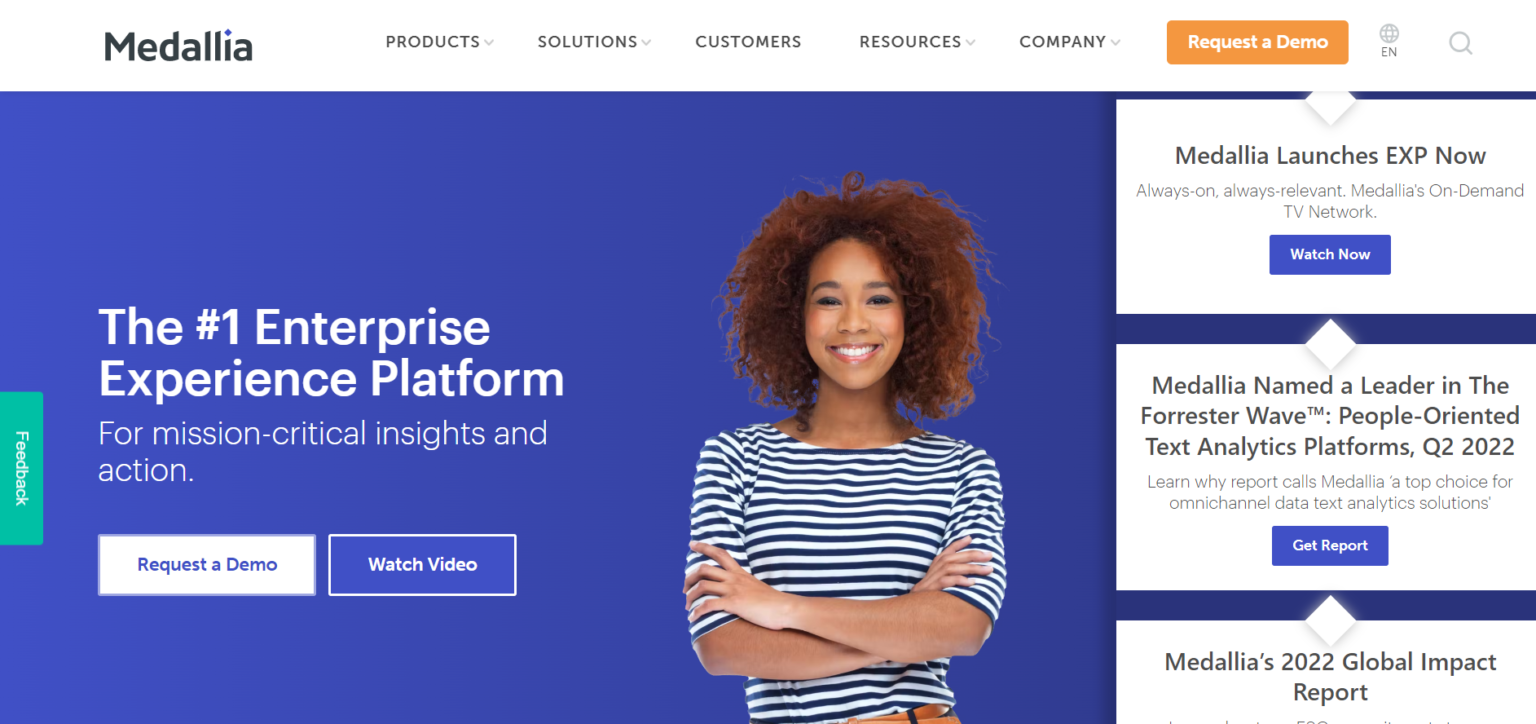Select the Products menu label
This screenshot has width=1536, height=724.
point(433,42)
